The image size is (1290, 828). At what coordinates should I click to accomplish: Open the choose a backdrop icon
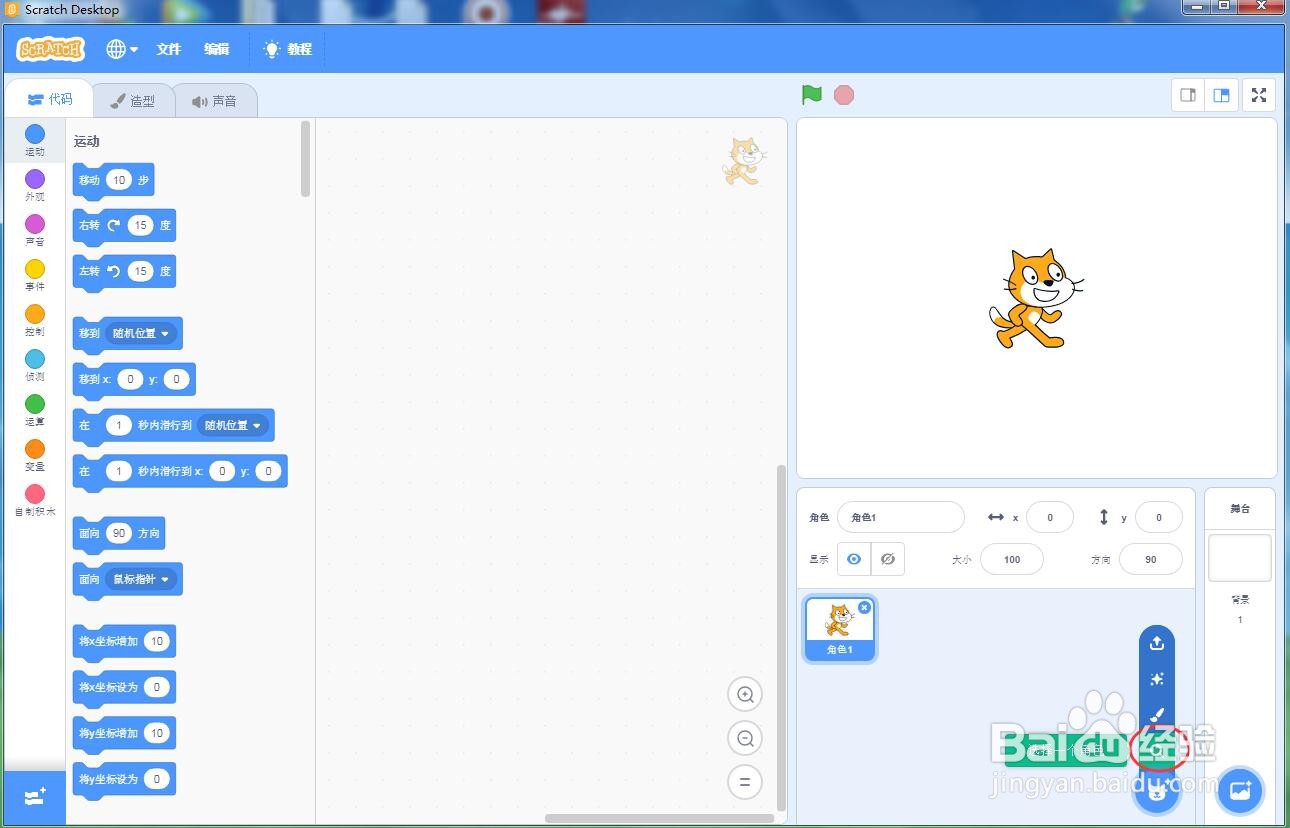(1240, 790)
